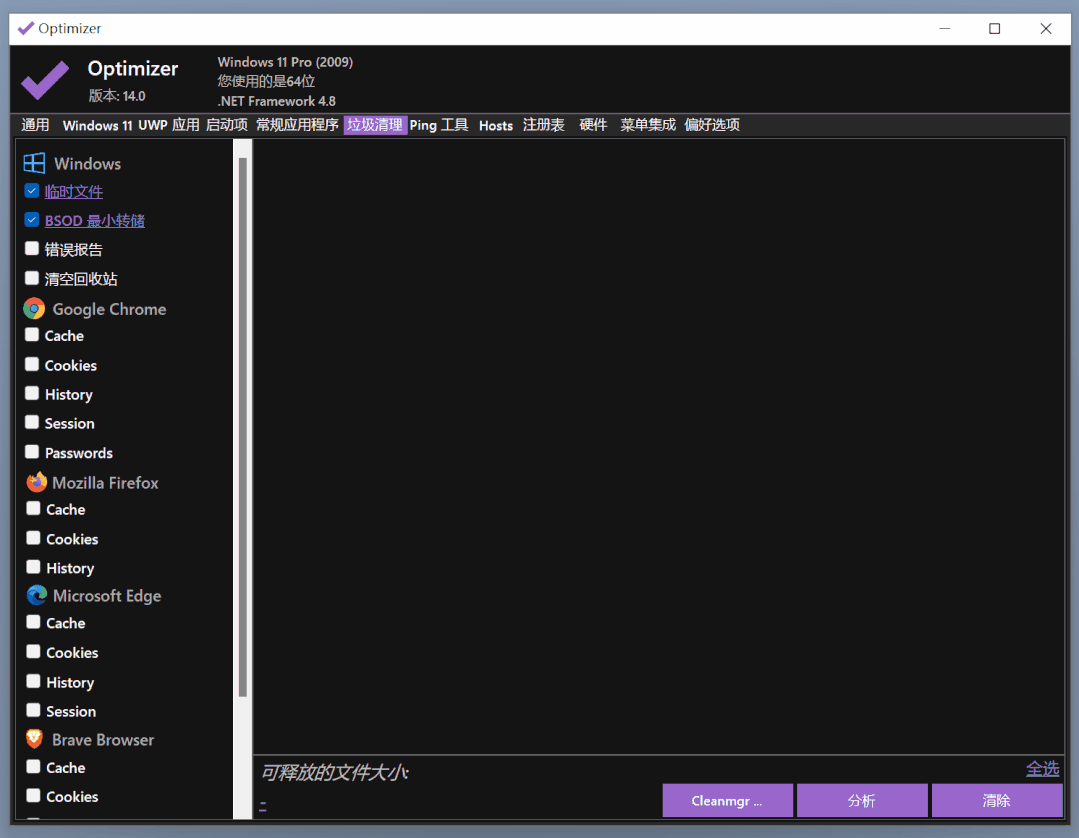
Task: Open the Hosts tab
Action: point(495,125)
